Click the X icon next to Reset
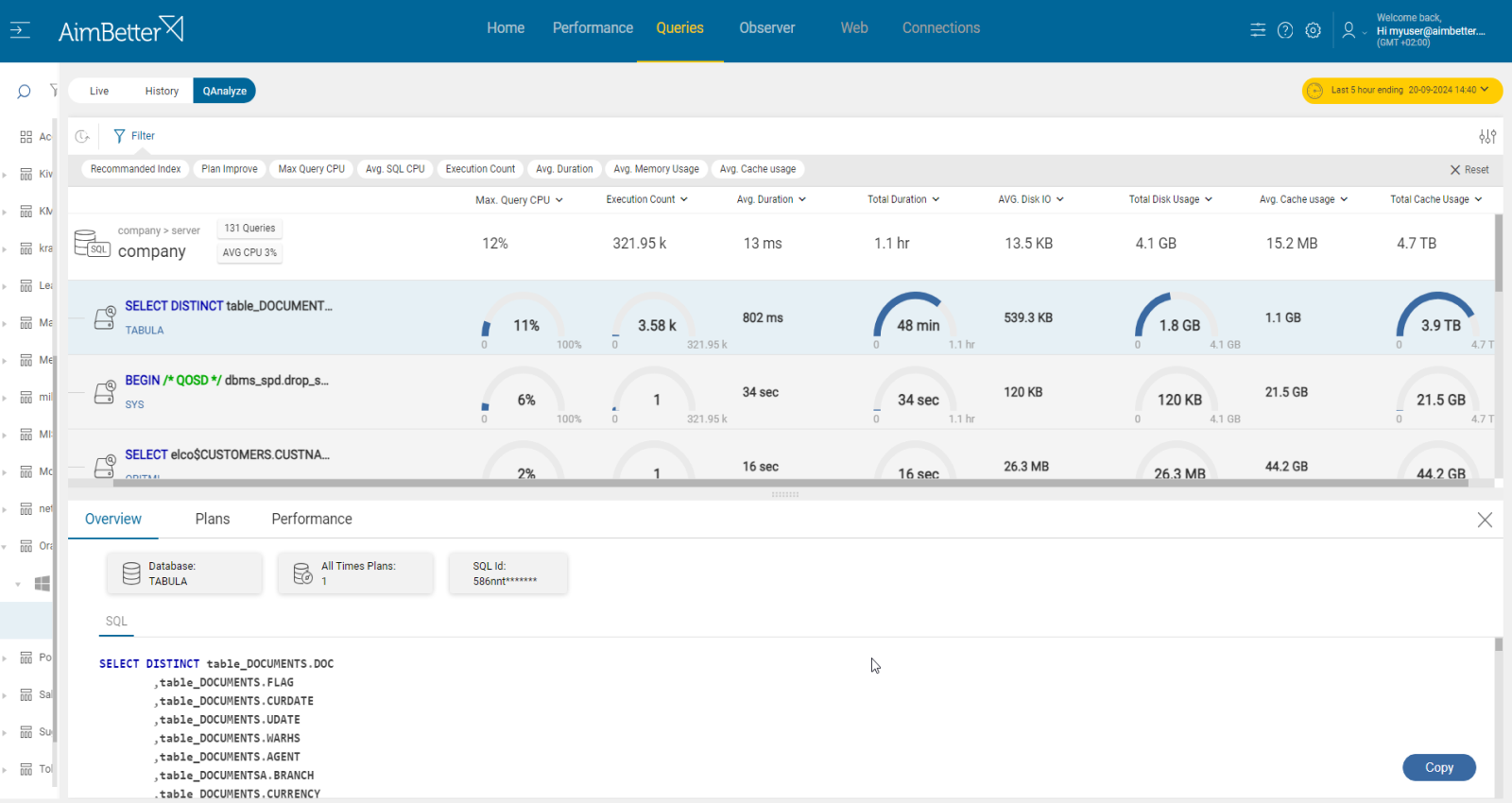 coord(1455,170)
